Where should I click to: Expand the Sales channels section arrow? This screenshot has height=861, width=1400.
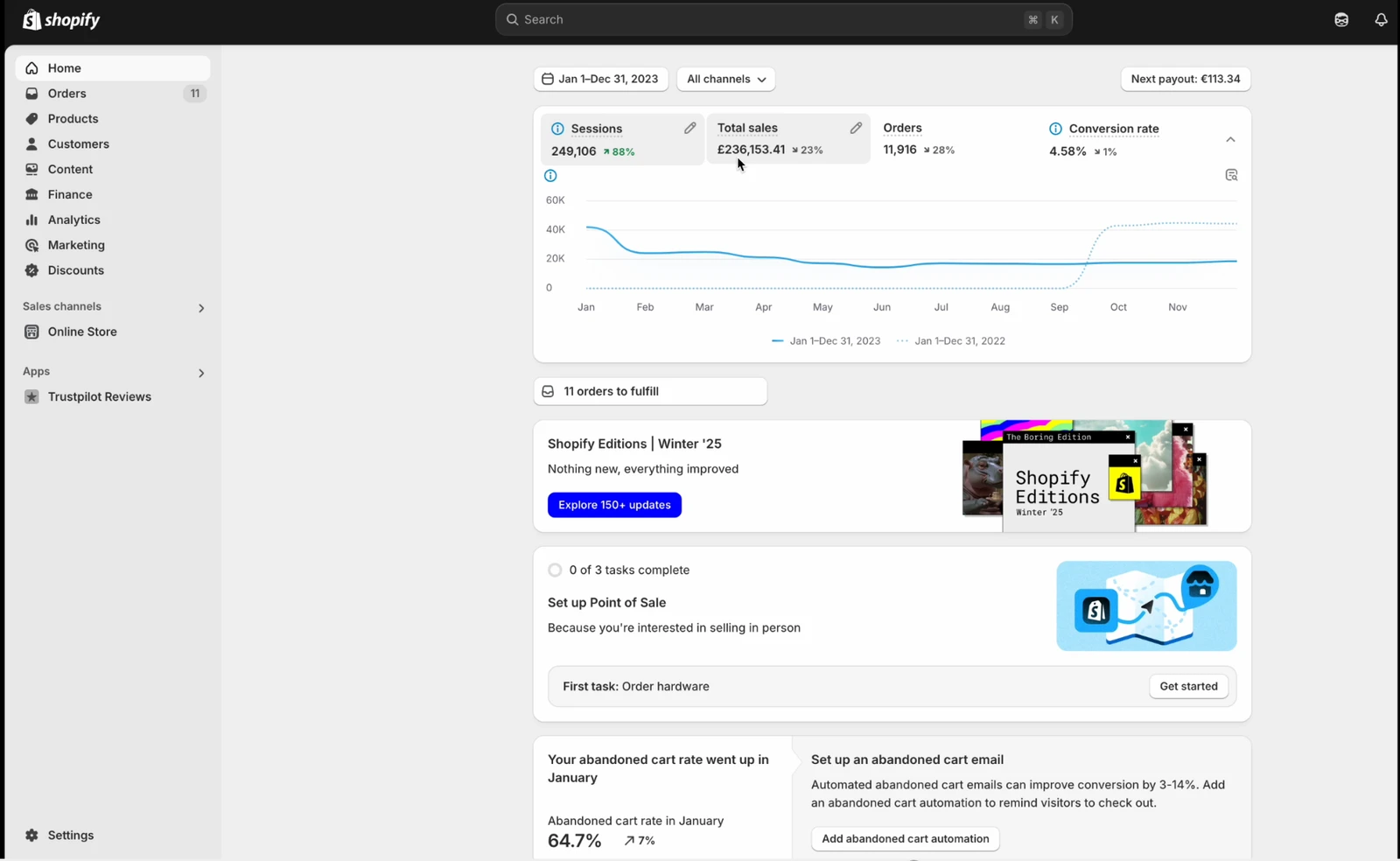pos(201,308)
